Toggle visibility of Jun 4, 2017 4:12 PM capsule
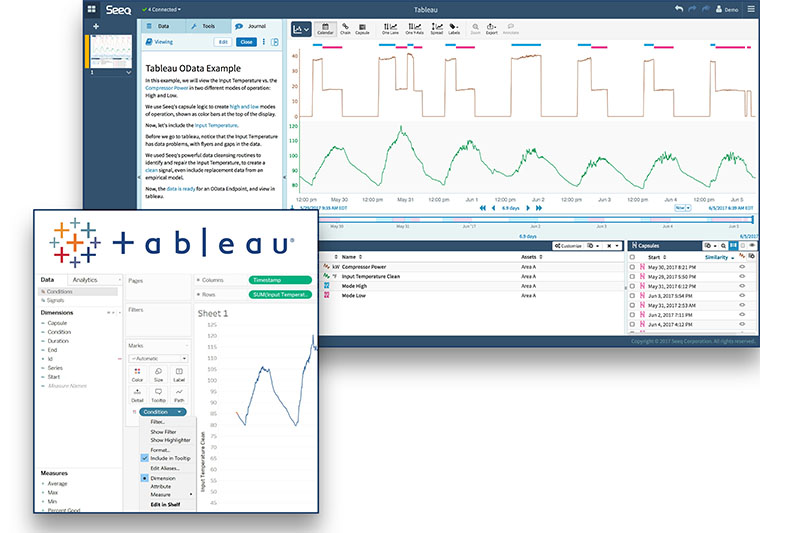This screenshot has width=800, height=533. coord(742,324)
